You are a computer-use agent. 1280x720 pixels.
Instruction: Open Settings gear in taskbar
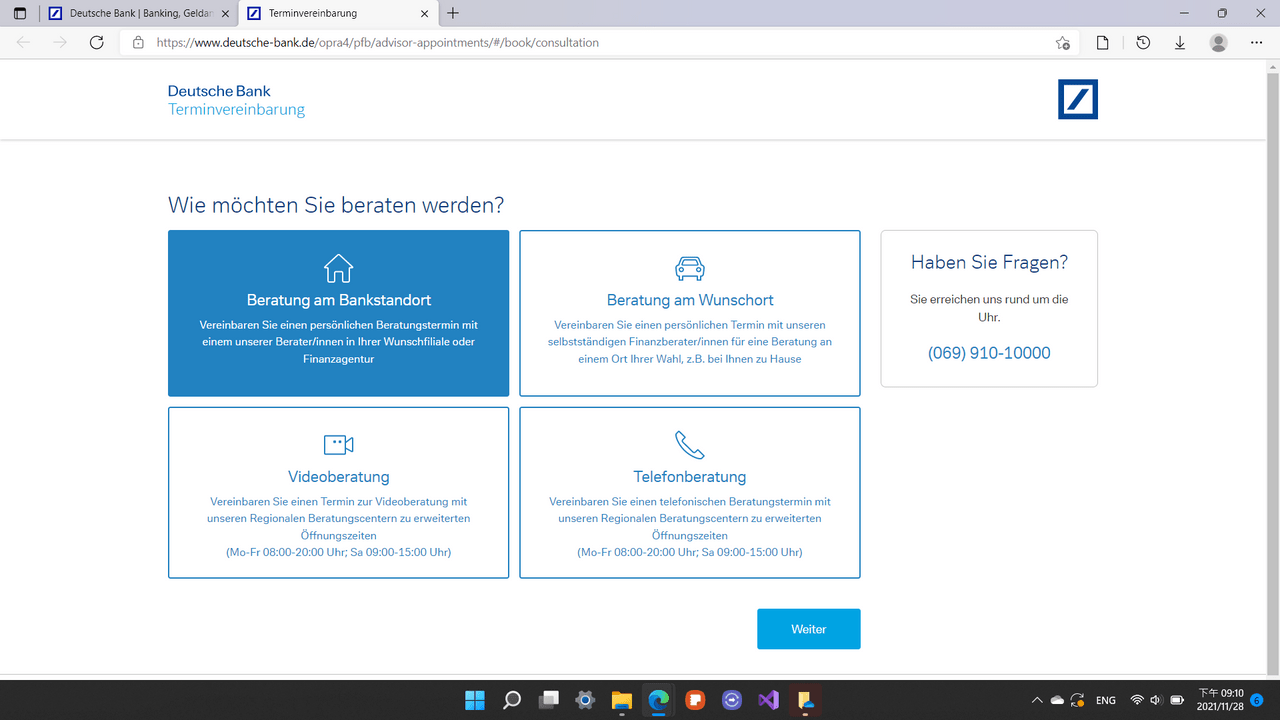(x=585, y=700)
